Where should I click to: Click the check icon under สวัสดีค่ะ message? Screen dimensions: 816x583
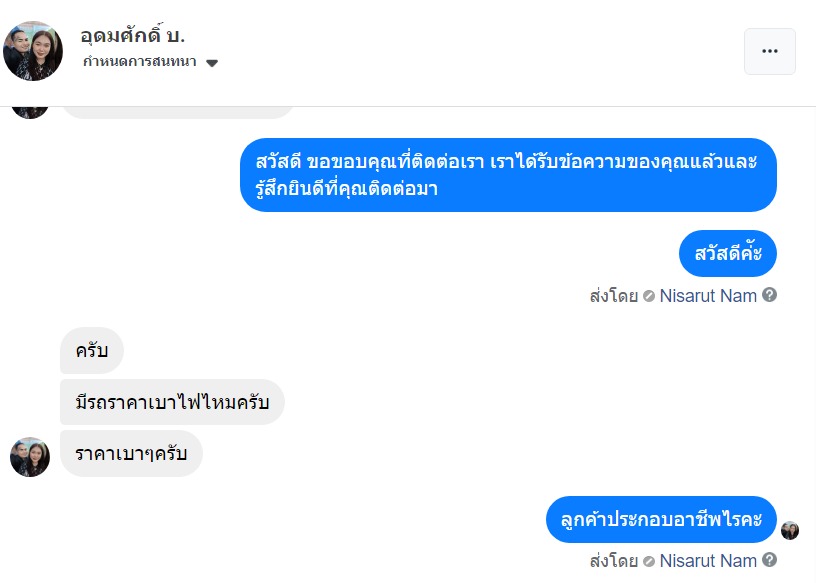click(649, 296)
